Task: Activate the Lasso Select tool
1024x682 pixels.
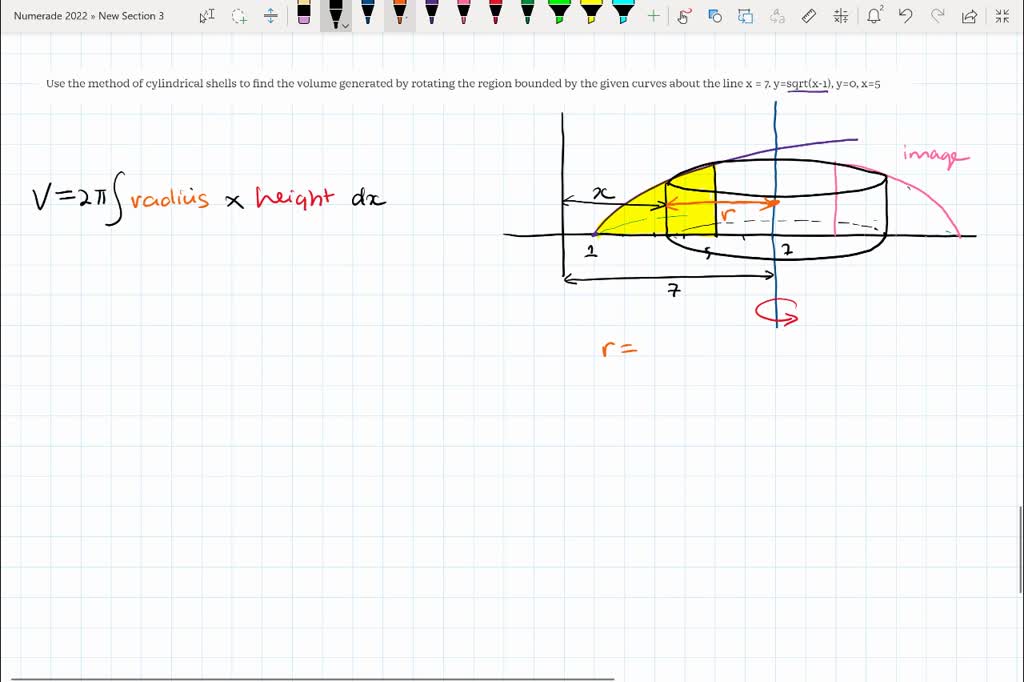Action: (239, 16)
